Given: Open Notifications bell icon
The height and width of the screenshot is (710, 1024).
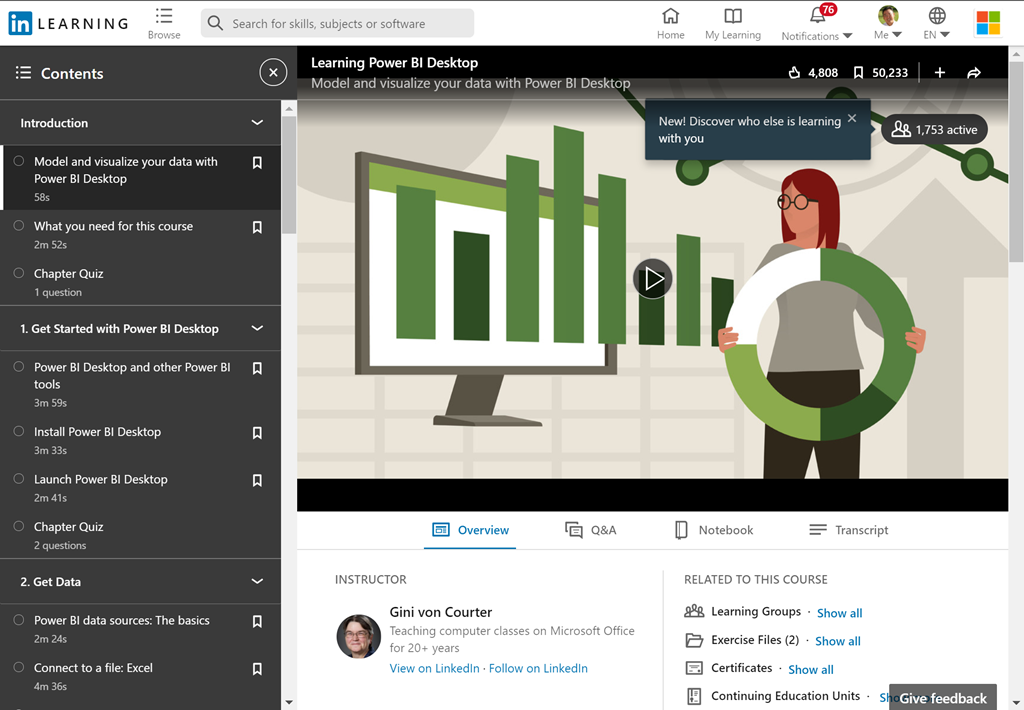Looking at the screenshot, I should click(817, 16).
